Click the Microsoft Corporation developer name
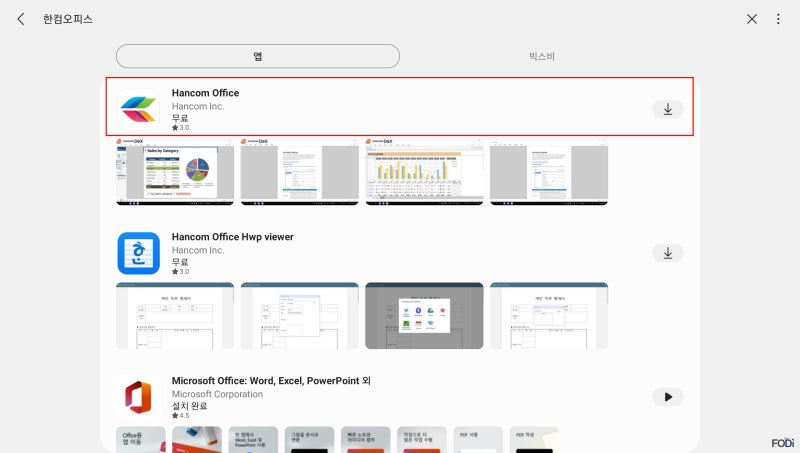Image resolution: width=800 pixels, height=453 pixels. coord(217,394)
